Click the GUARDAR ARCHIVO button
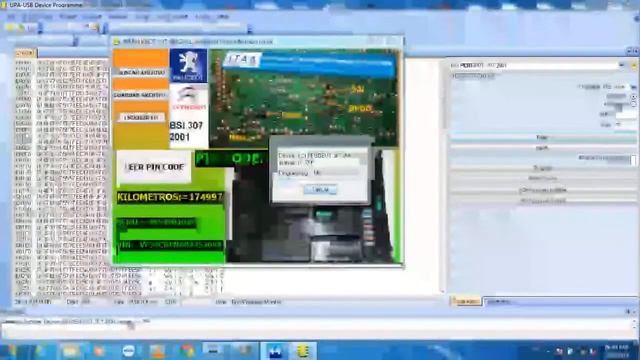The width and height of the screenshot is (640, 360). pos(140,95)
